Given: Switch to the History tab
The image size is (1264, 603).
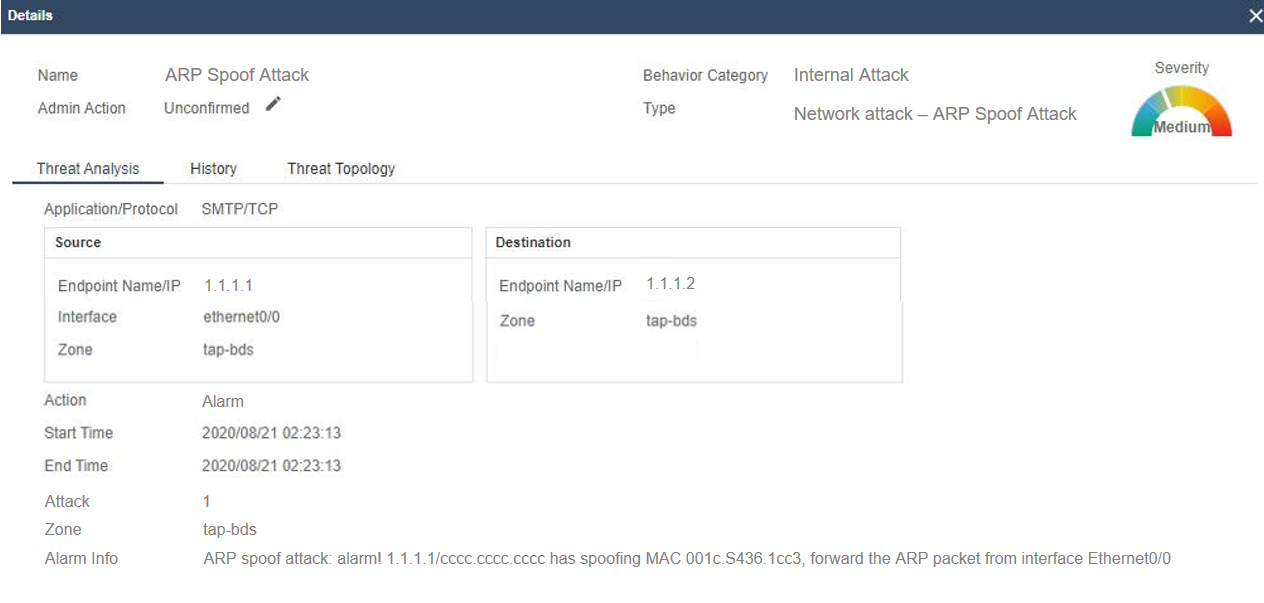Looking at the screenshot, I should (x=213, y=169).
